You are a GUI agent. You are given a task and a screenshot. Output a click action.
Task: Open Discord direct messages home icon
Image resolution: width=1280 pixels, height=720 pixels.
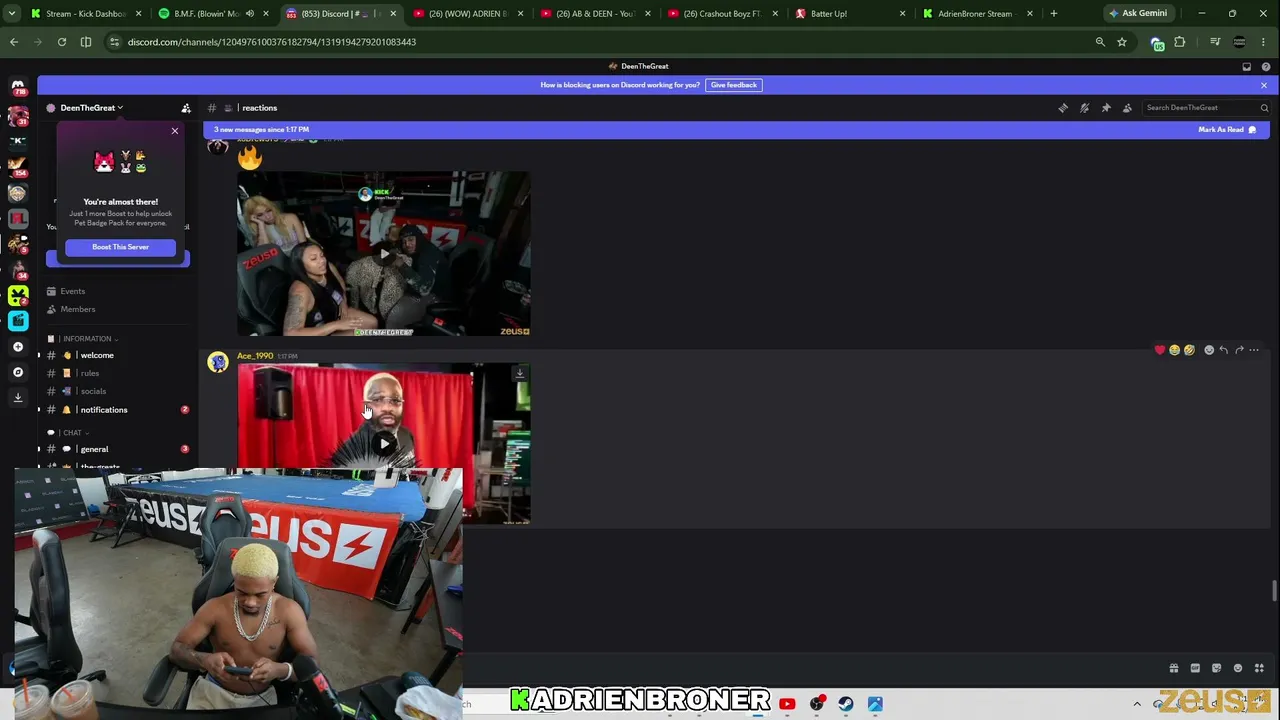tap(18, 87)
